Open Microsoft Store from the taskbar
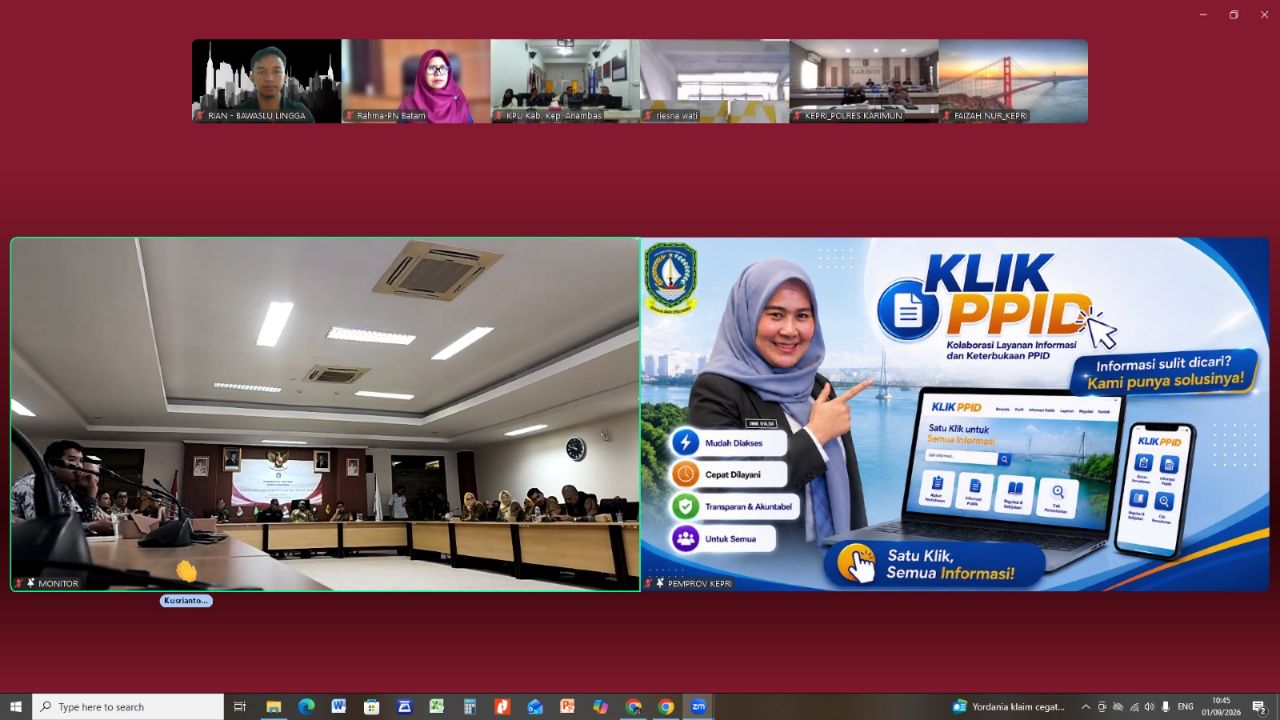The image size is (1280, 720). tap(371, 707)
